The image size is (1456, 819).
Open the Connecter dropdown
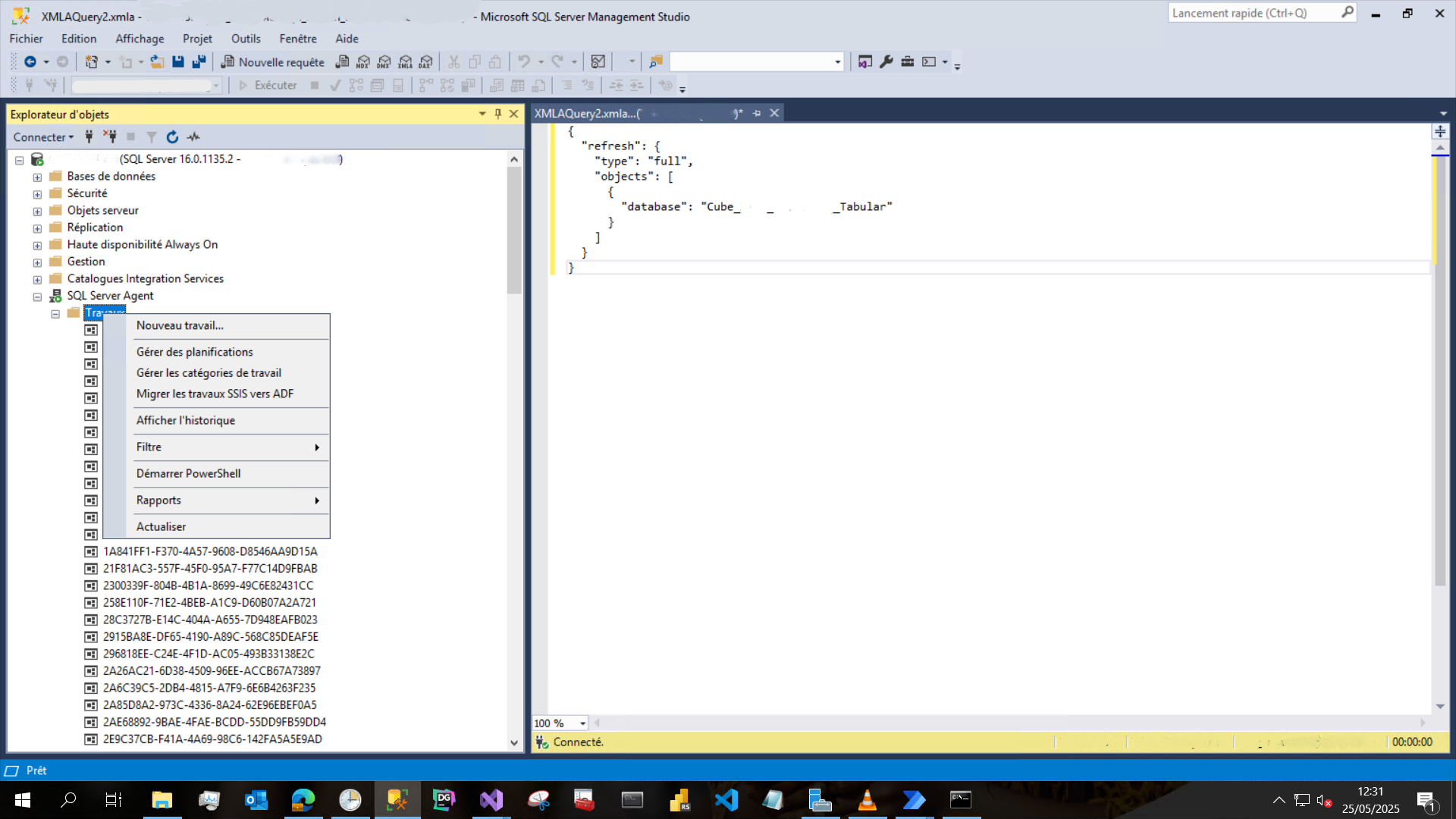point(43,137)
